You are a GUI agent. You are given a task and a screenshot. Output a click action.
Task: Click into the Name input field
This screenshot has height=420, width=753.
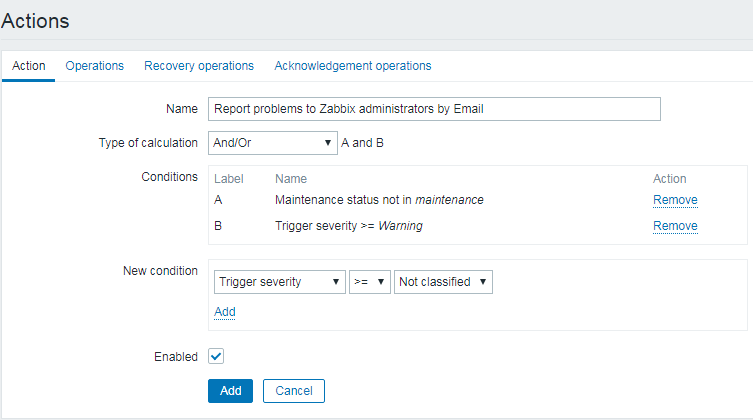434,109
